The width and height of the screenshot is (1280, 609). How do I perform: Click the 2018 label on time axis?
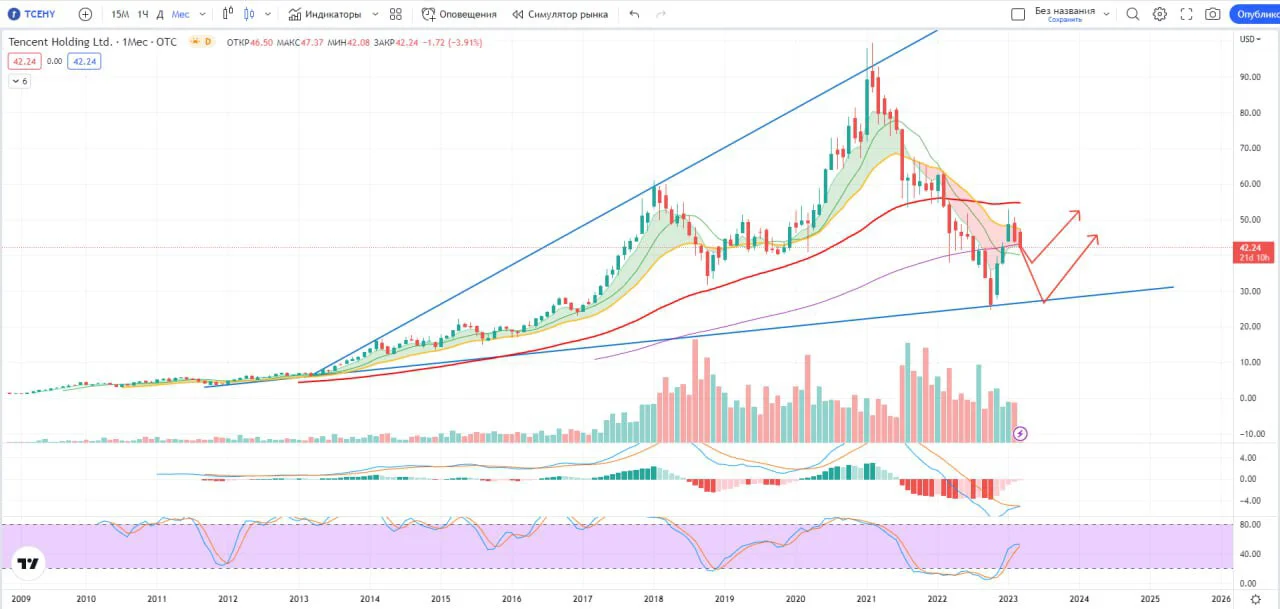[653, 599]
